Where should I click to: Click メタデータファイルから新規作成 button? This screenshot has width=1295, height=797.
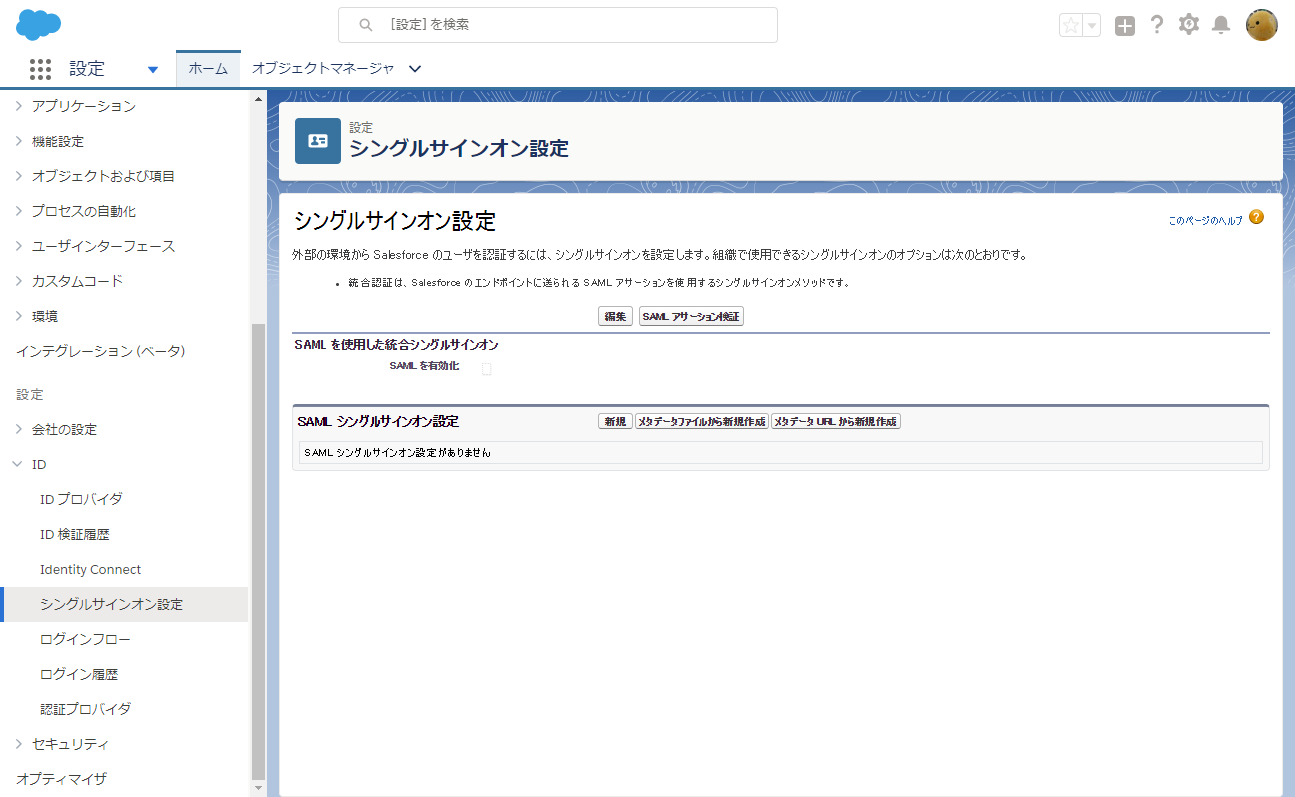pyautogui.click(x=702, y=422)
